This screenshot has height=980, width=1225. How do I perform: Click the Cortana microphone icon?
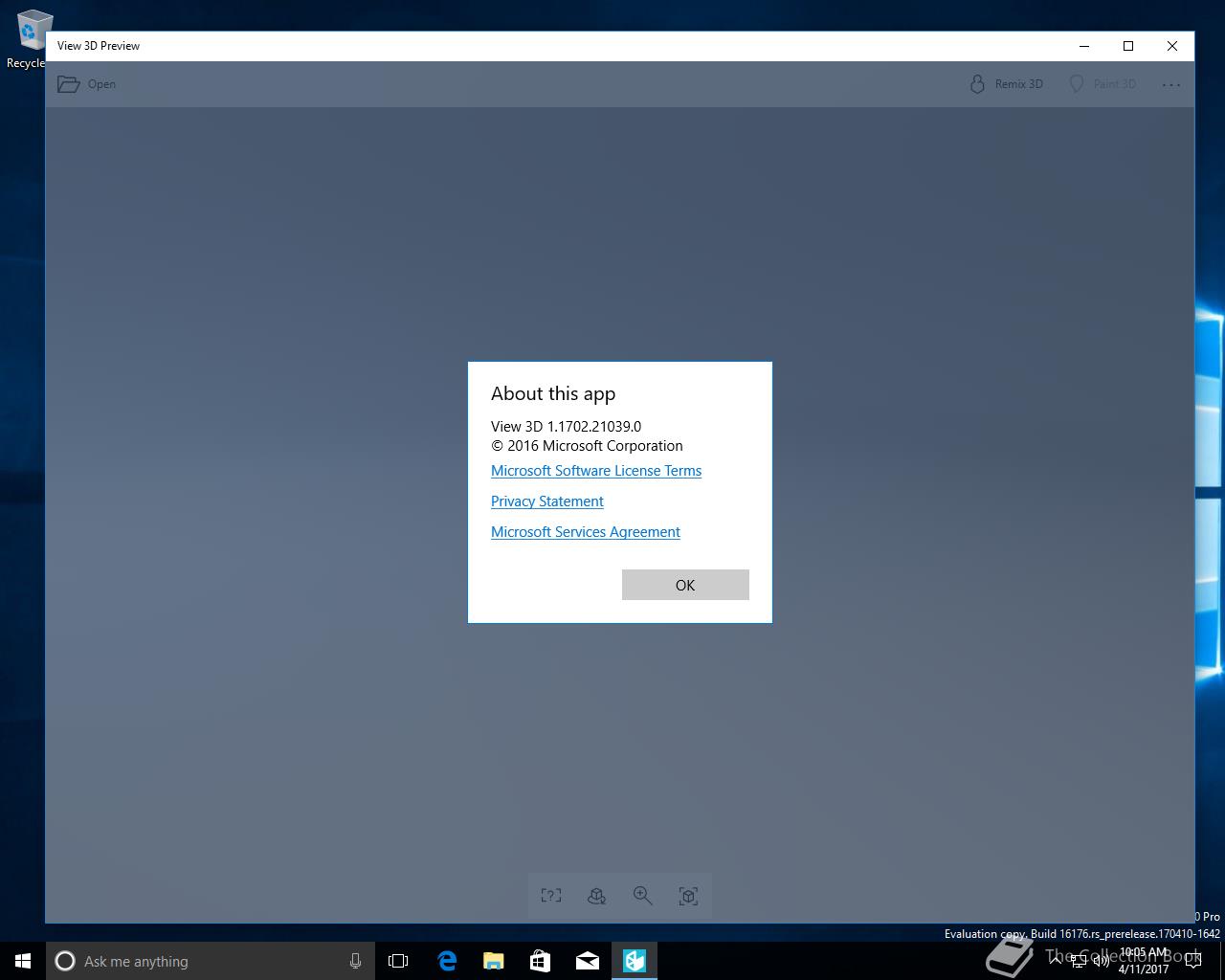[x=355, y=961]
